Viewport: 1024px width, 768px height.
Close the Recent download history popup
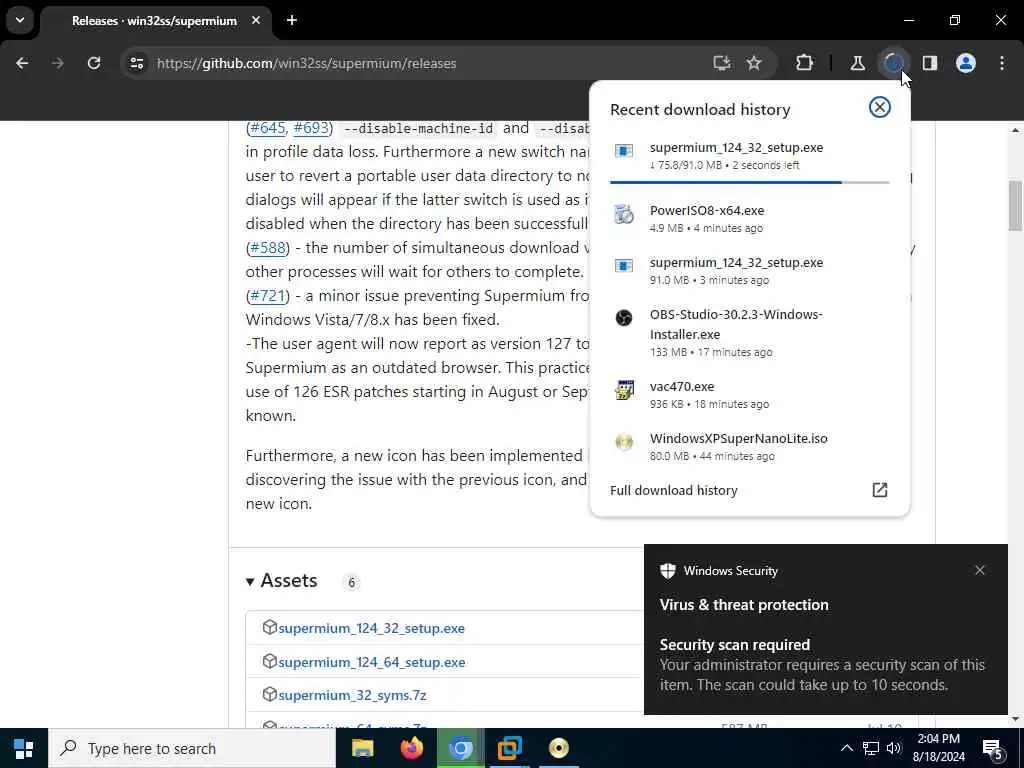880,107
